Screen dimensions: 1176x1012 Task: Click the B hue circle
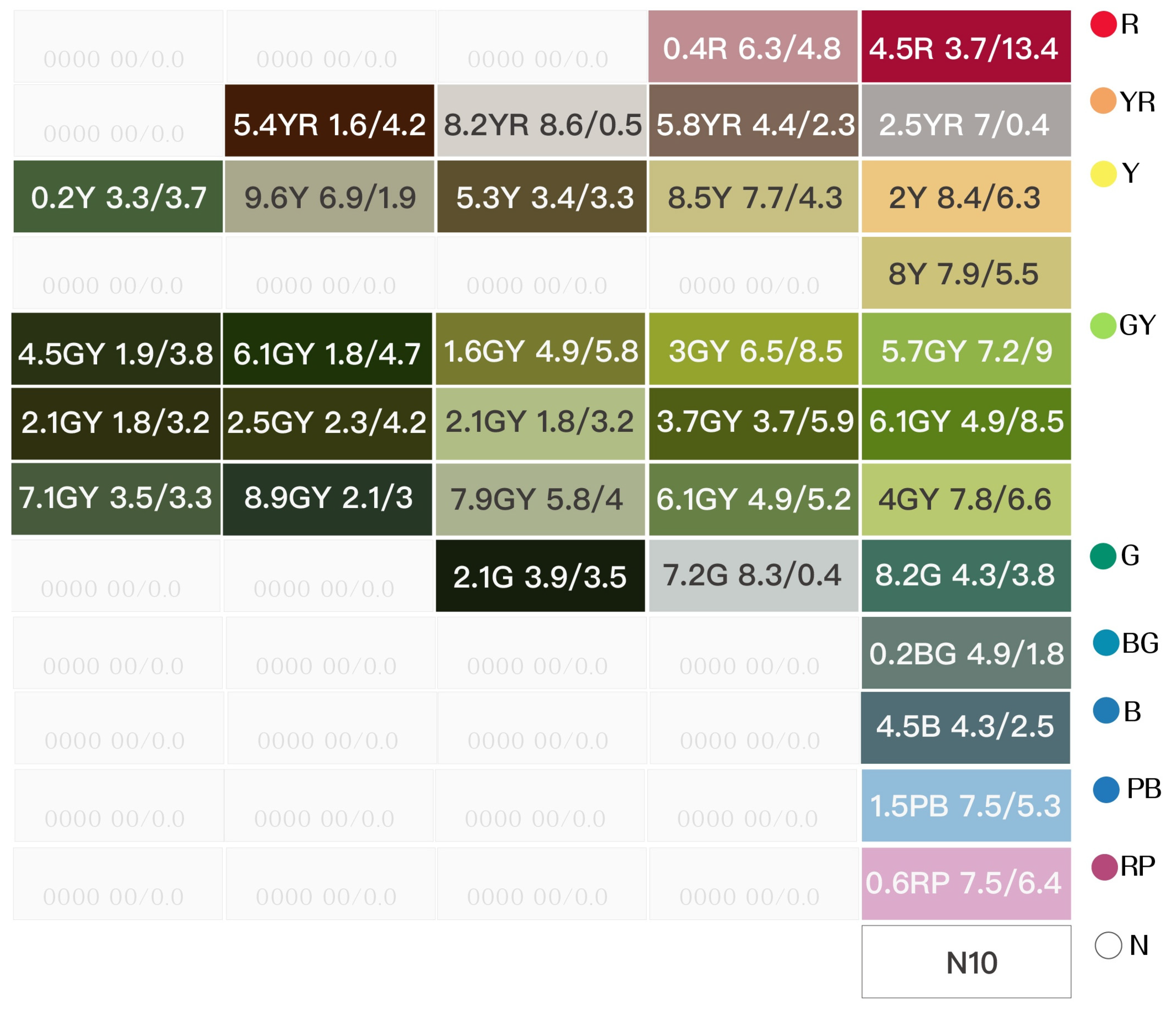1106,711
